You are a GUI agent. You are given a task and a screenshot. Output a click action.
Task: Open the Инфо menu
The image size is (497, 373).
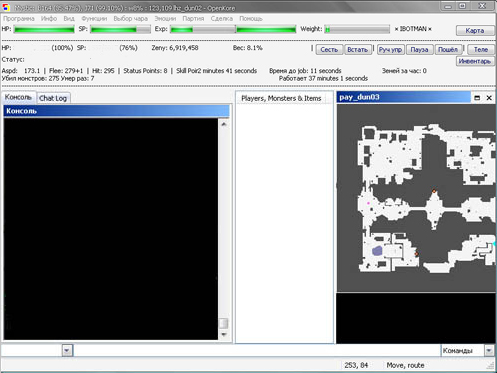coord(49,19)
